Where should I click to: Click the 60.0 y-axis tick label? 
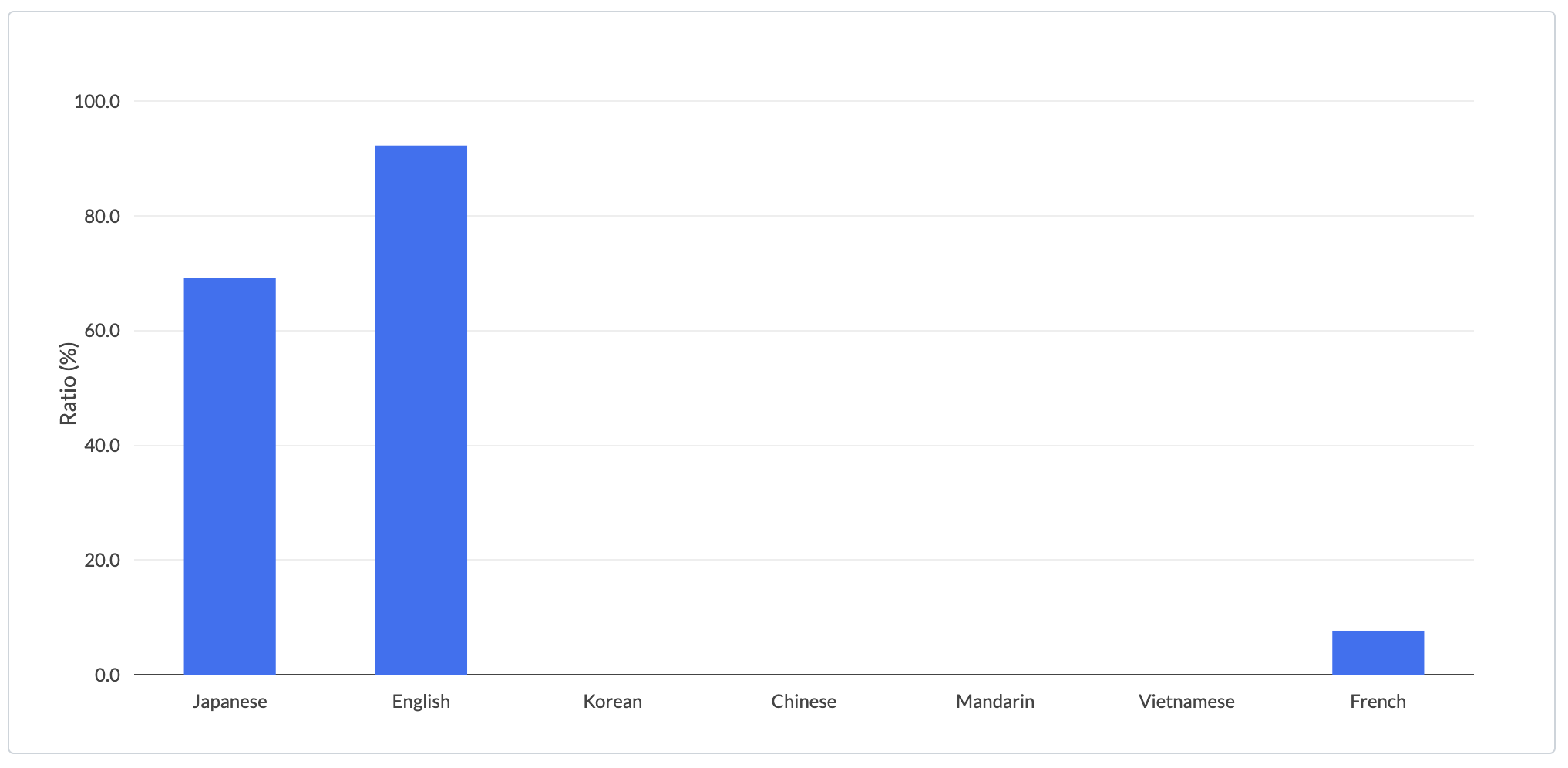pyautogui.click(x=102, y=331)
